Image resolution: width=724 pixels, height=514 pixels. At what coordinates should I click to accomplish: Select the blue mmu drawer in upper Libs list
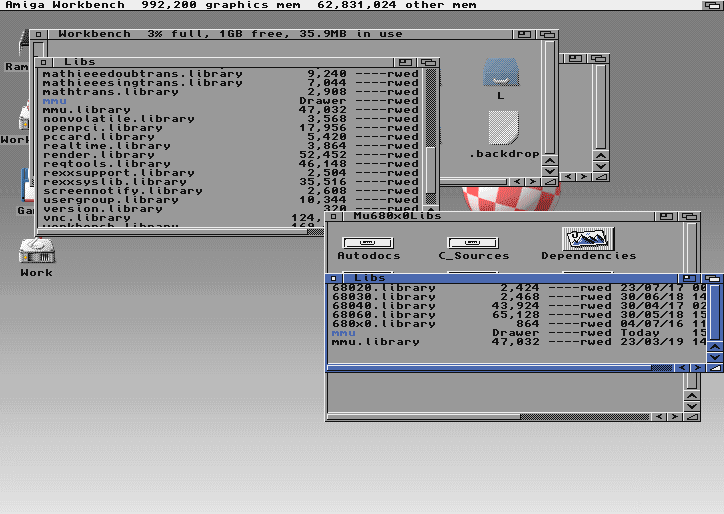tap(54, 101)
